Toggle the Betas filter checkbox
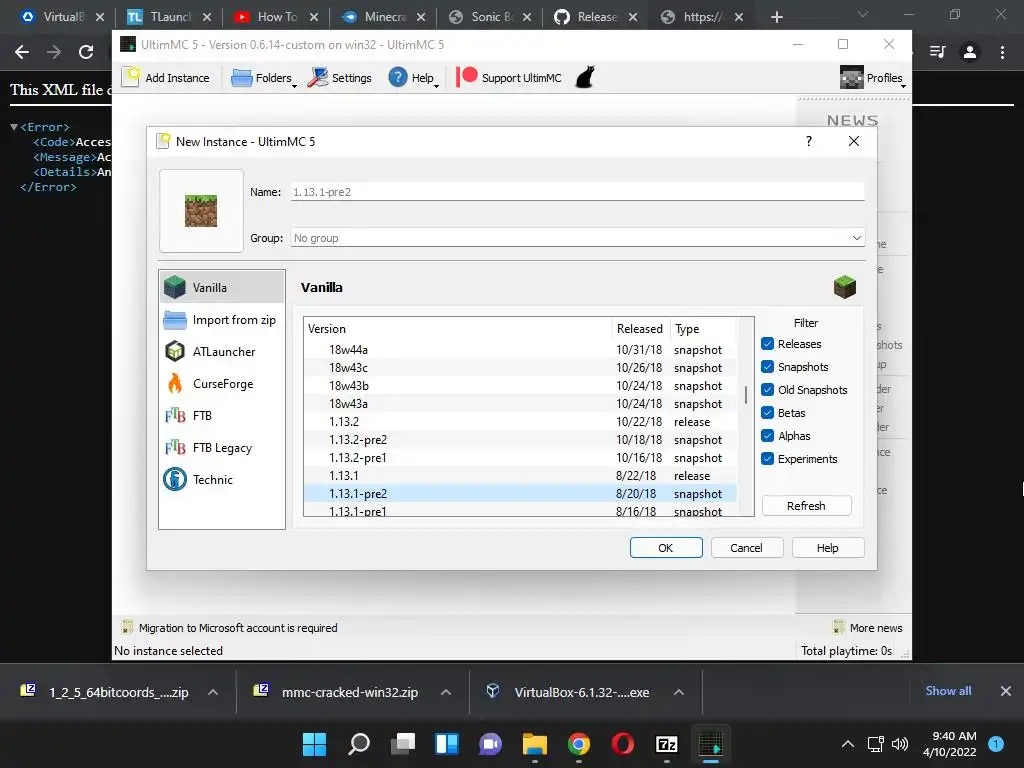 pos(767,413)
